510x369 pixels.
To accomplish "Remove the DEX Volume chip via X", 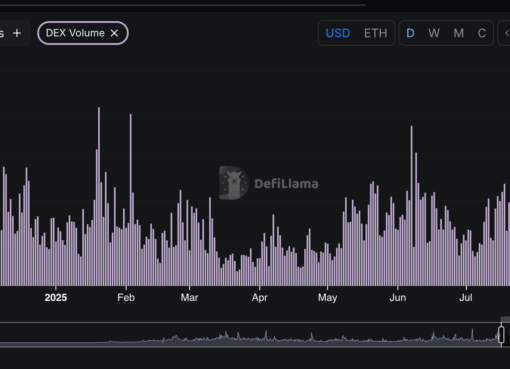I will tap(114, 33).
